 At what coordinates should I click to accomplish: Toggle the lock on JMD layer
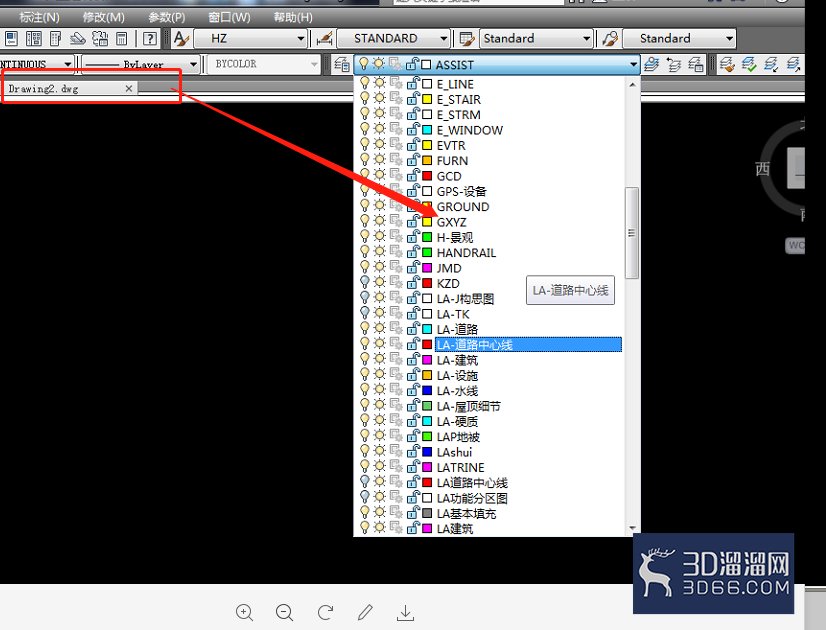(413, 267)
